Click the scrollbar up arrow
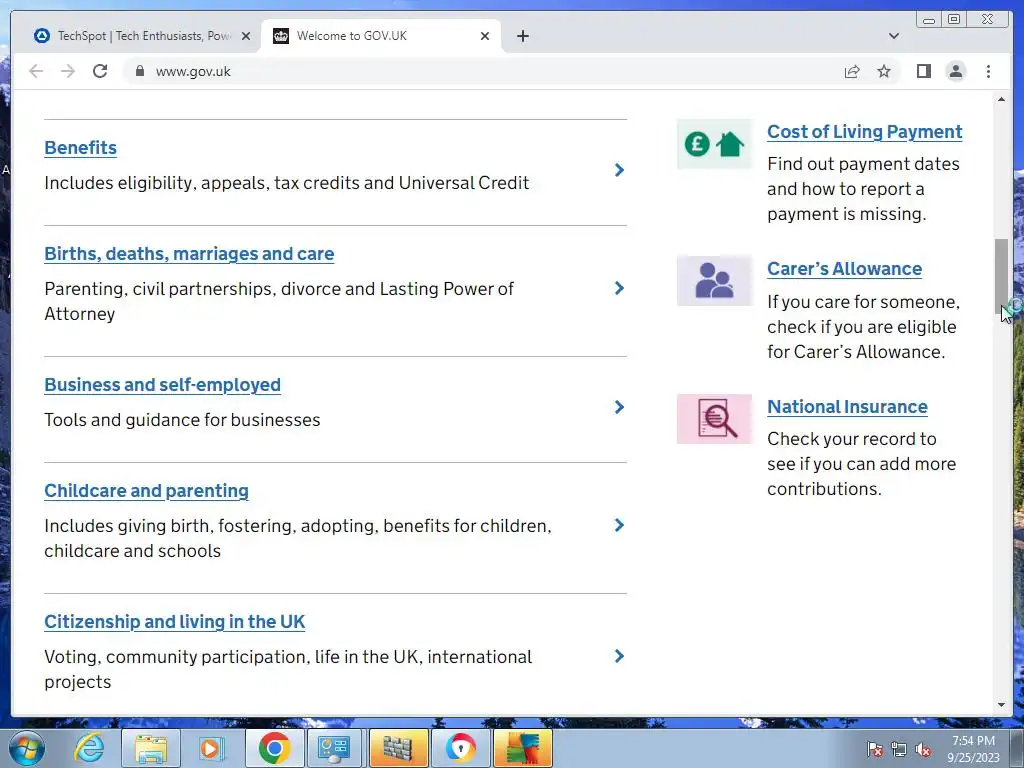The height and width of the screenshot is (768, 1024). coord(1001,99)
